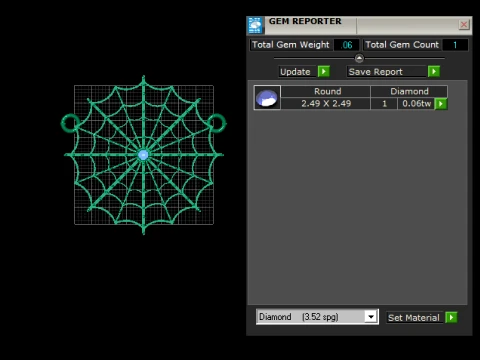Viewport: 480px width, 360px height.
Task: Click the 'Round' cell in gem row
Action: (326, 91)
